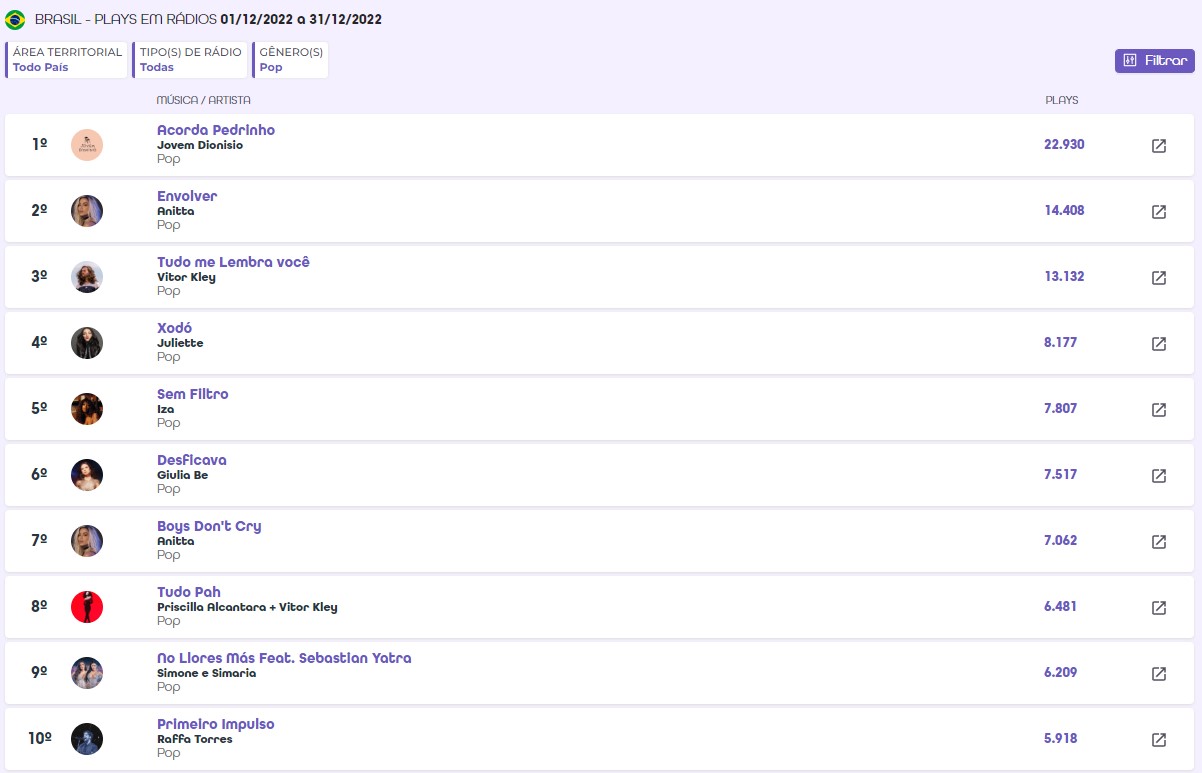1202x773 pixels.
Task: Open external link for Primeiro Impulso
Action: tap(1159, 740)
